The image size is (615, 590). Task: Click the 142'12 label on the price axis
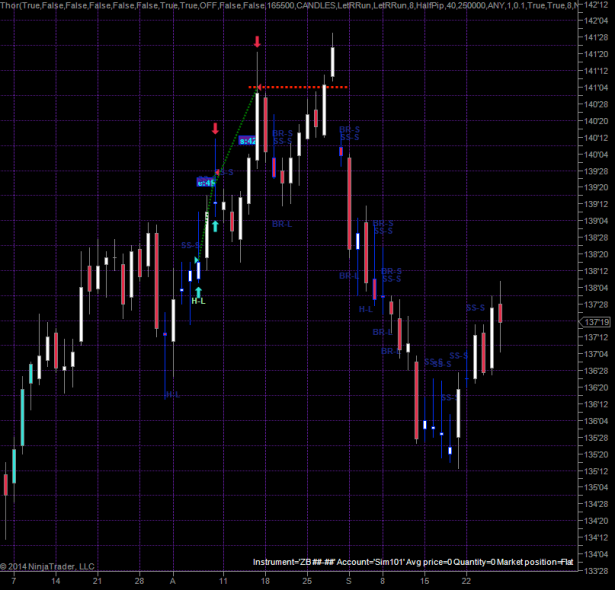pos(596,5)
